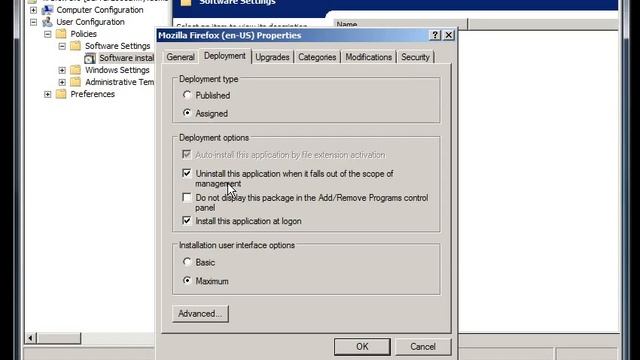The width and height of the screenshot is (640, 360).
Task: Cancel the Properties dialog
Action: [x=423, y=347]
